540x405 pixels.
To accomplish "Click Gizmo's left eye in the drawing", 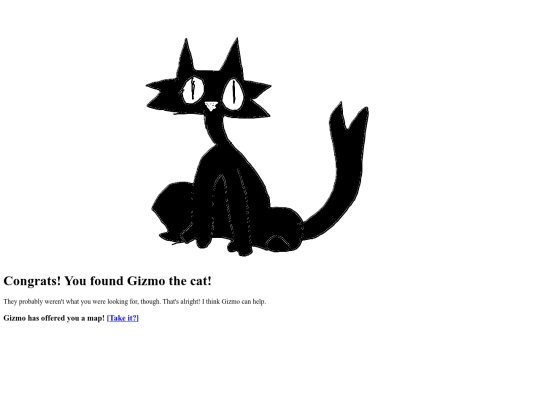I will coord(193,90).
